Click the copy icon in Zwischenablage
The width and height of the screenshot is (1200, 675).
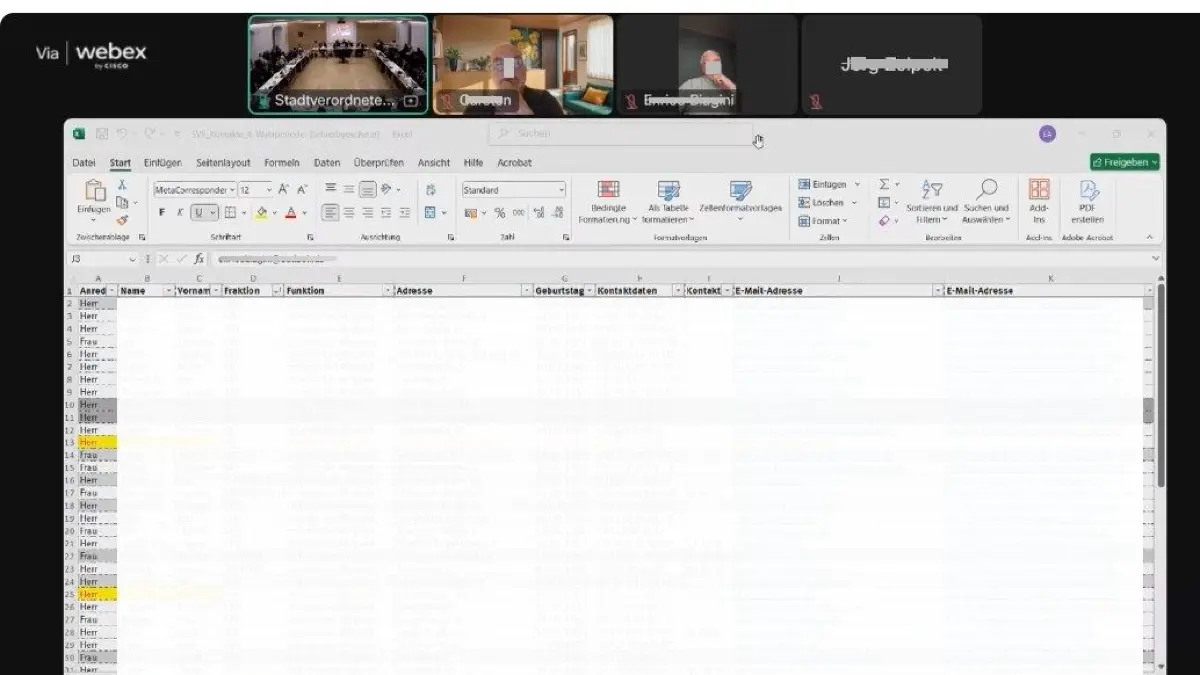[122, 202]
